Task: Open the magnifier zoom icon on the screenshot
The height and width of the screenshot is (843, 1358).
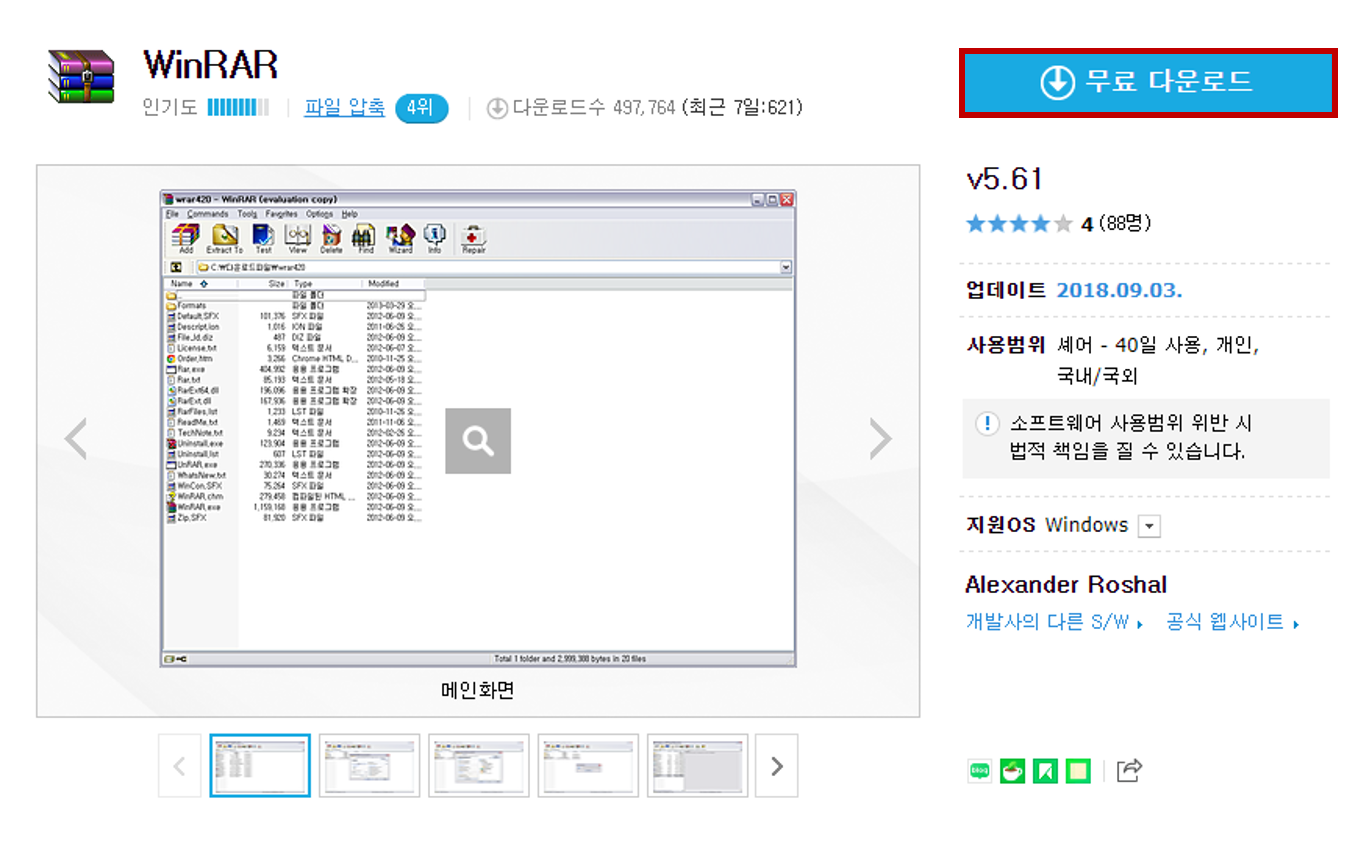Action: 478,441
